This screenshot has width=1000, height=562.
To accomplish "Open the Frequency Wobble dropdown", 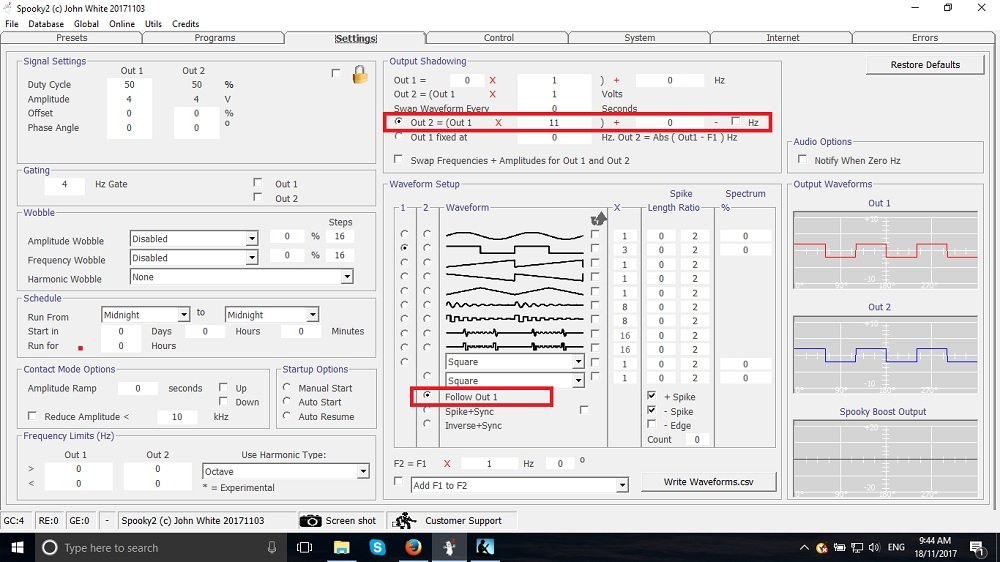I will (x=252, y=258).
